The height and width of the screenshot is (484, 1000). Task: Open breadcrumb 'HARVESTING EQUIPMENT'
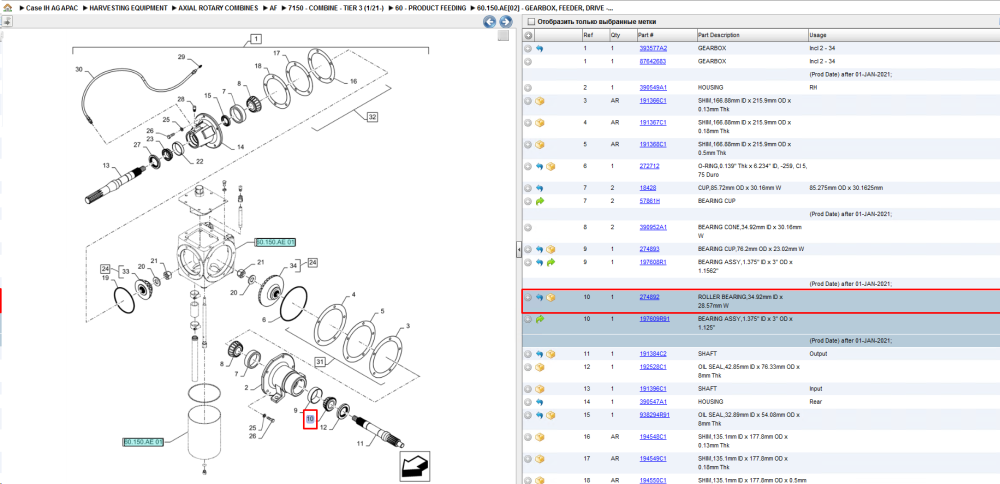(128, 8)
